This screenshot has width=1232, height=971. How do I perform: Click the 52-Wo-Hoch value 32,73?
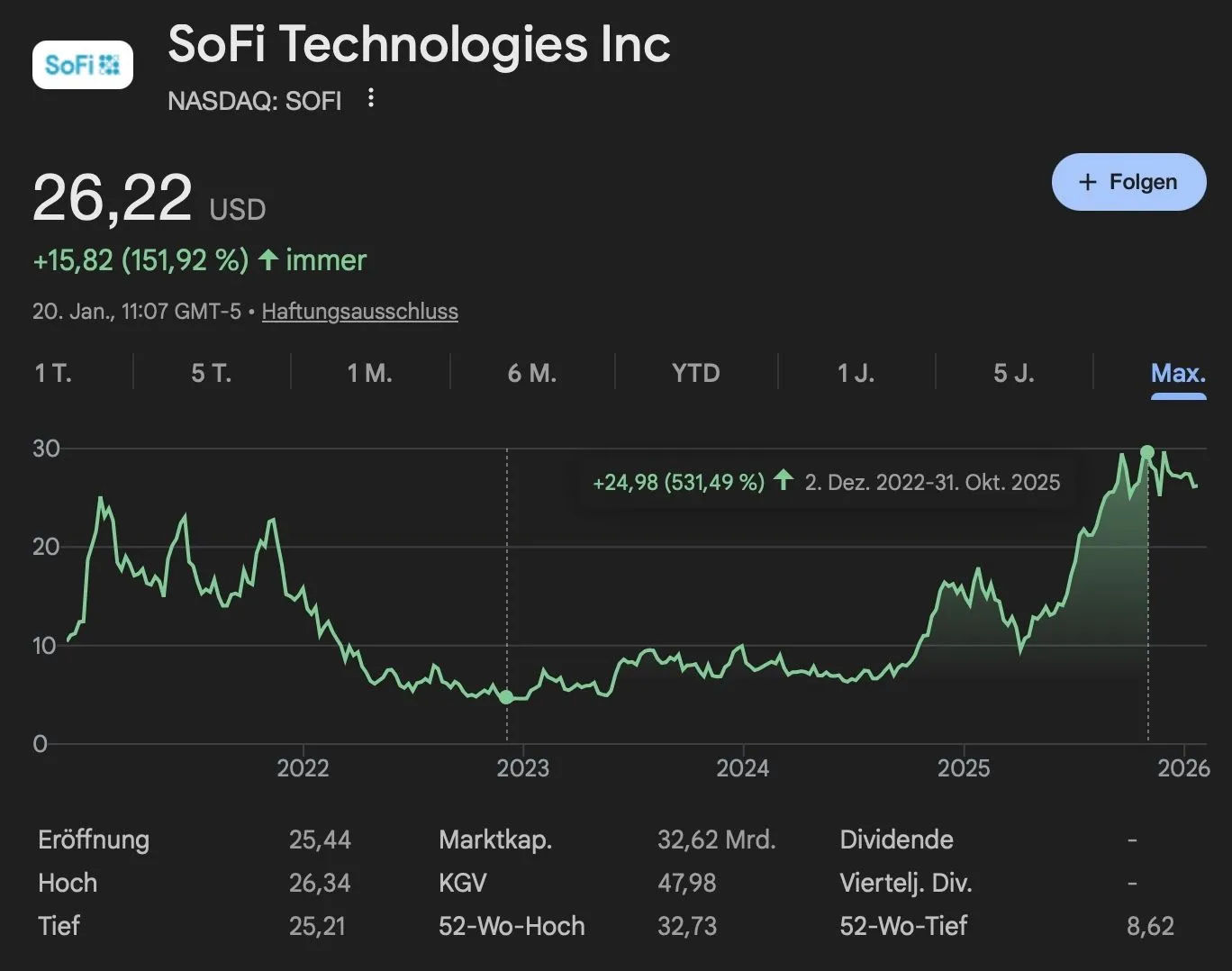pyautogui.click(x=687, y=926)
